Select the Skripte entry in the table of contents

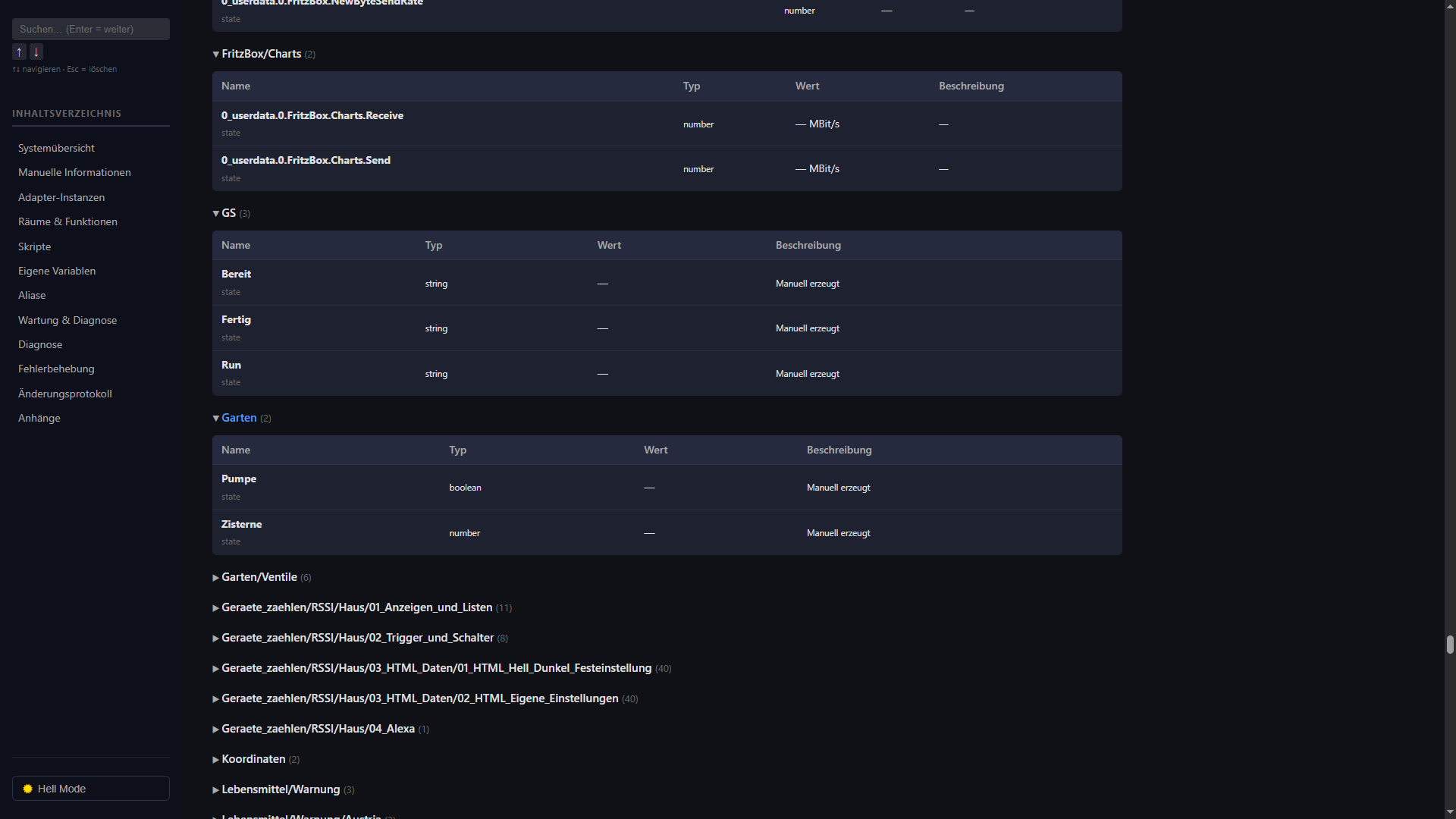pyautogui.click(x=34, y=246)
